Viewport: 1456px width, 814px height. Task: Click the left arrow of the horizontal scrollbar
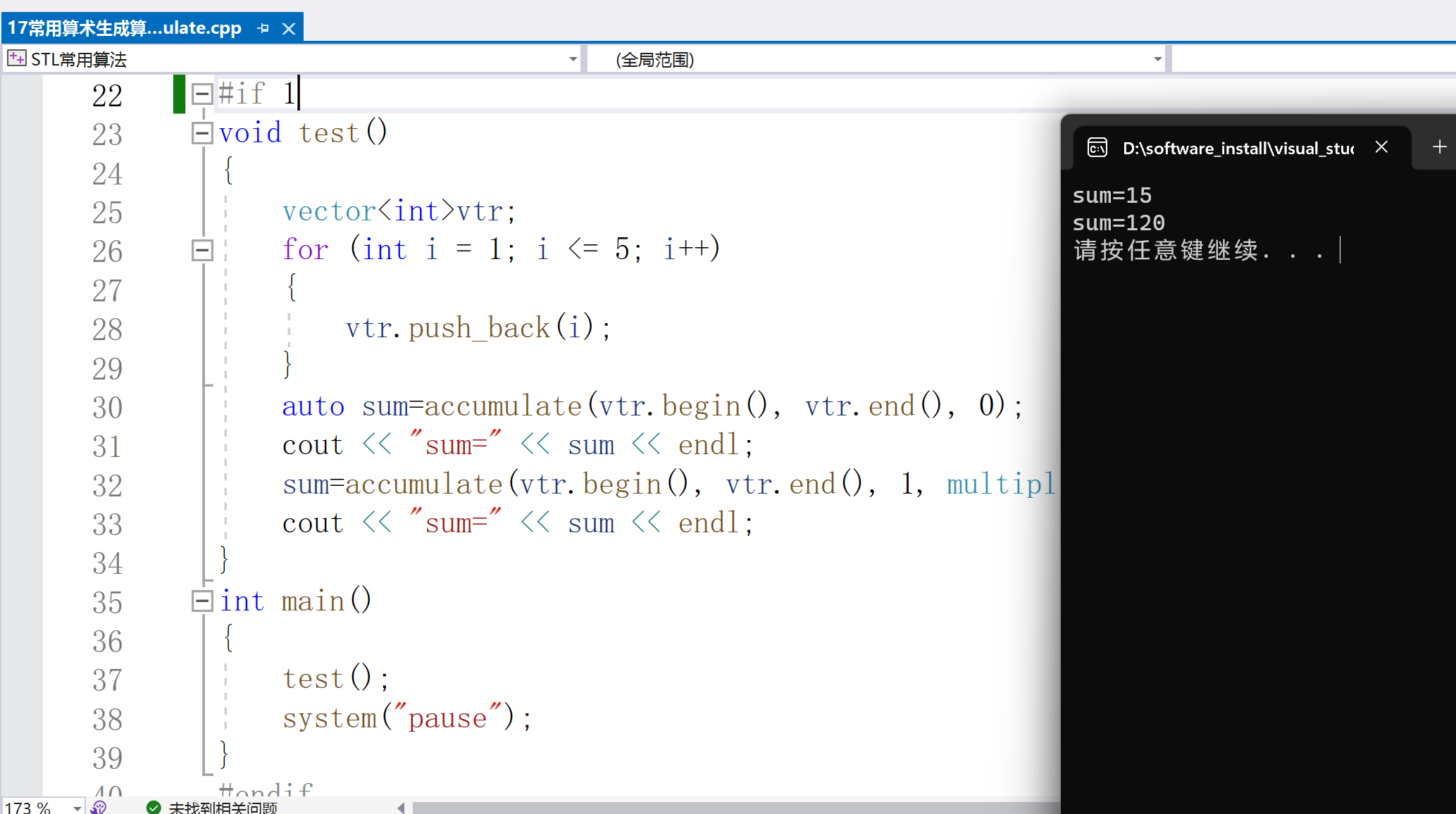coord(400,808)
